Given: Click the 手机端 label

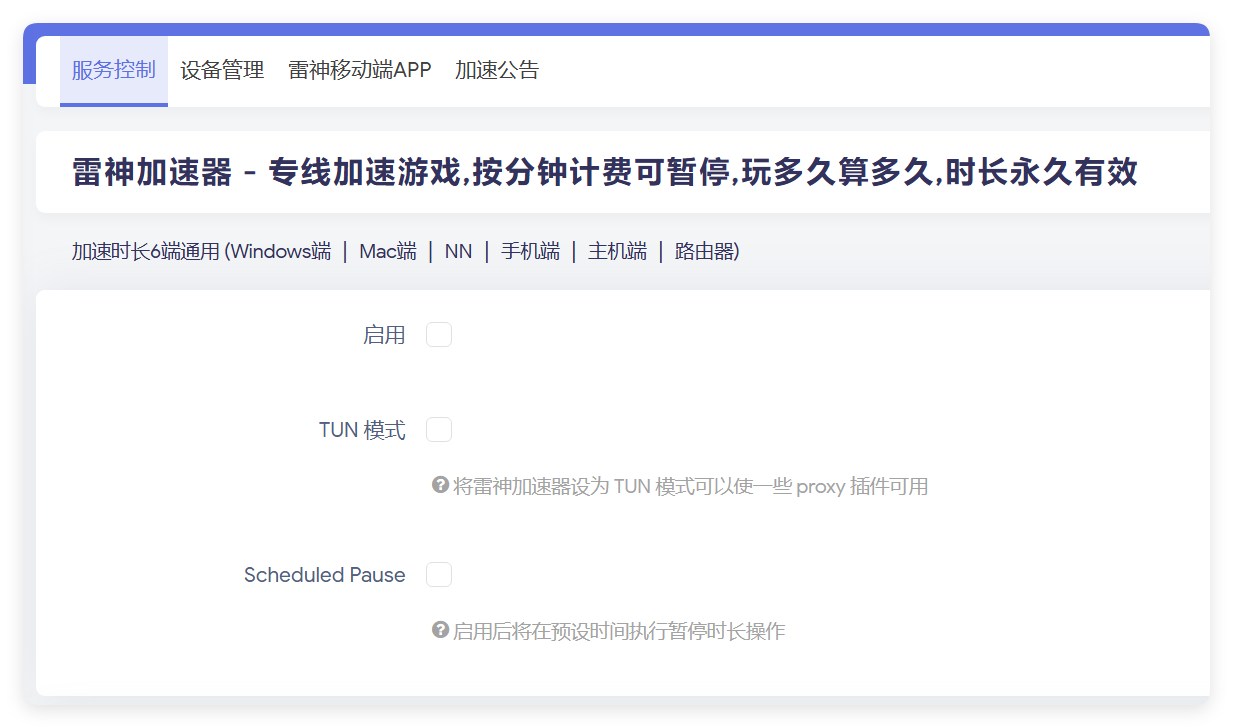Looking at the screenshot, I should [x=530, y=252].
